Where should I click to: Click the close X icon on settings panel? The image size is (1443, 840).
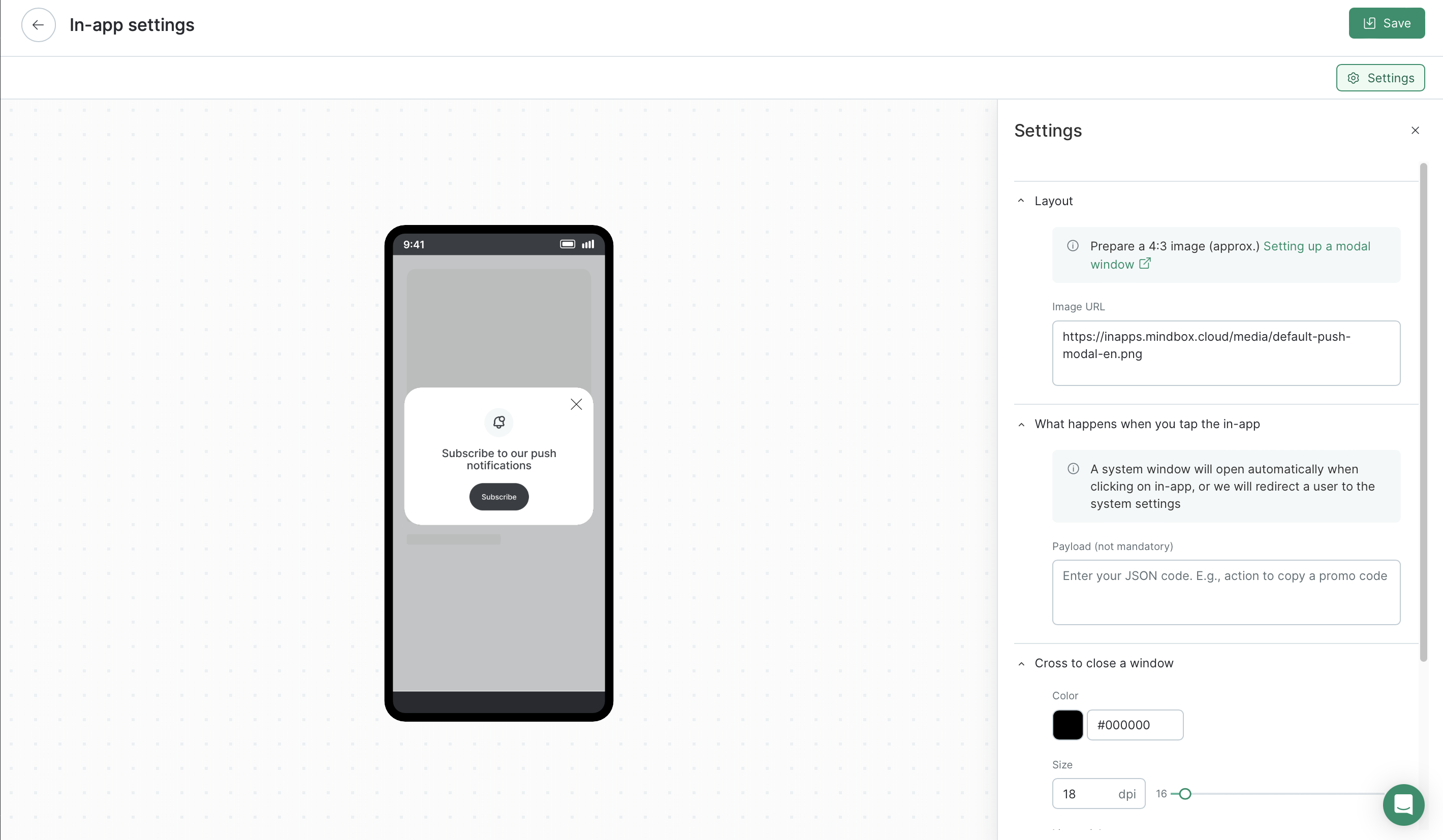click(x=1416, y=130)
